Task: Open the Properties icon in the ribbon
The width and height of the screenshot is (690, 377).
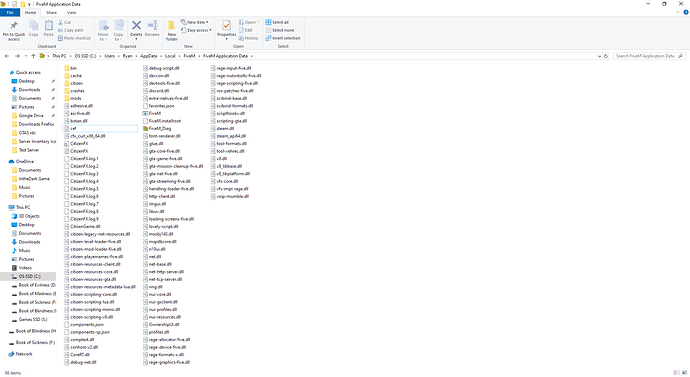Action: (227, 30)
